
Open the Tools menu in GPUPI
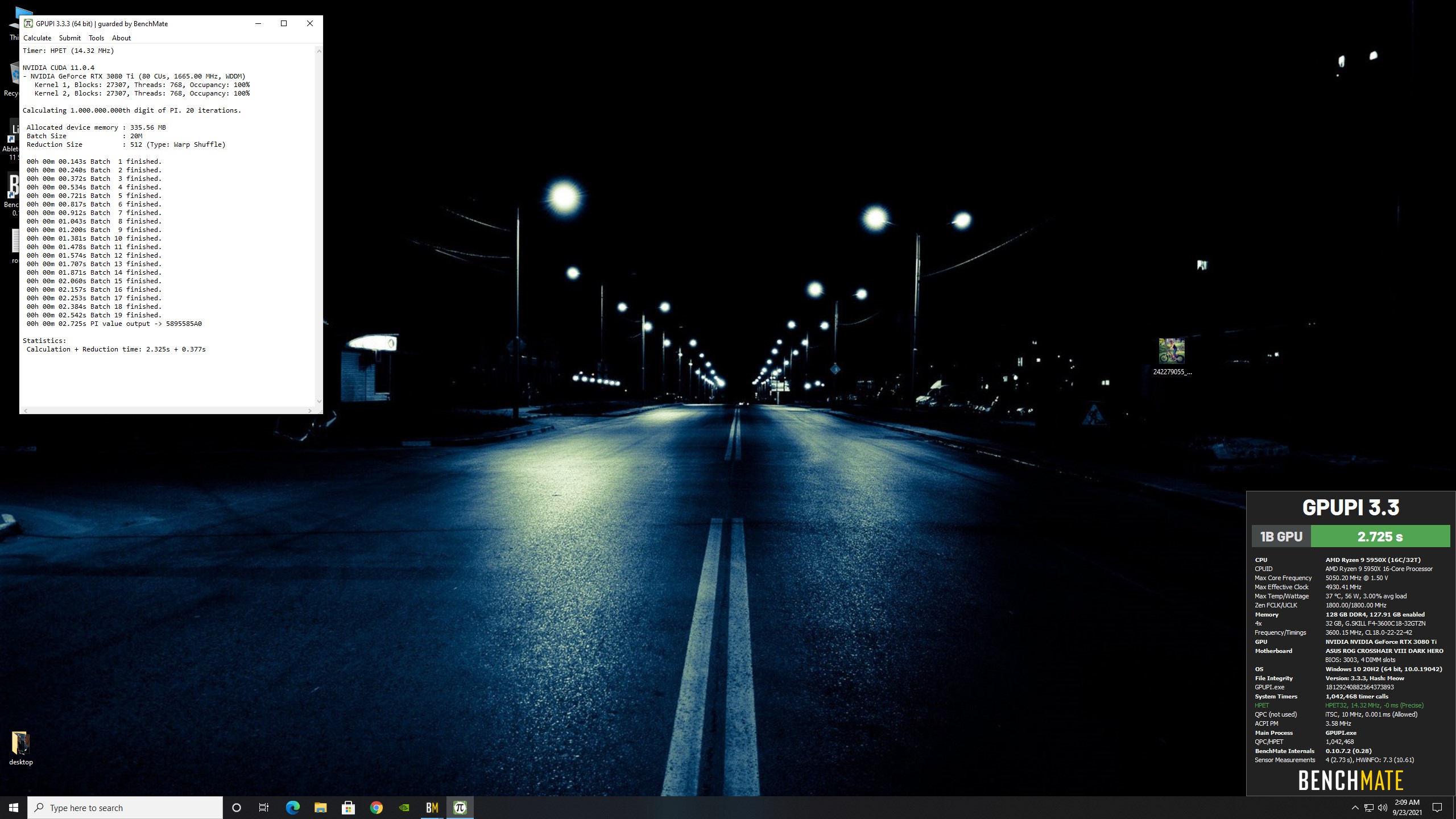(x=96, y=38)
